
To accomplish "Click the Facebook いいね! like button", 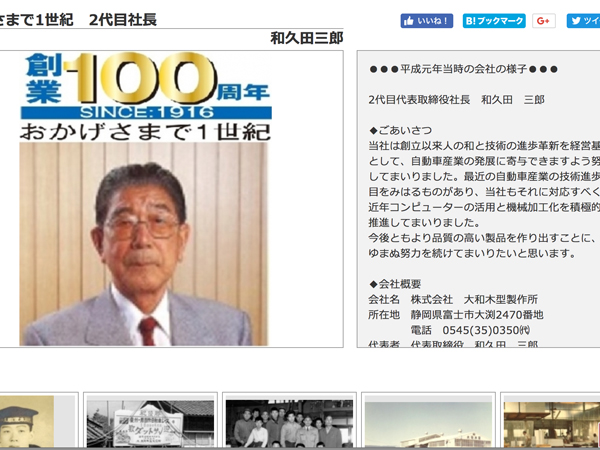I will tap(427, 21).
